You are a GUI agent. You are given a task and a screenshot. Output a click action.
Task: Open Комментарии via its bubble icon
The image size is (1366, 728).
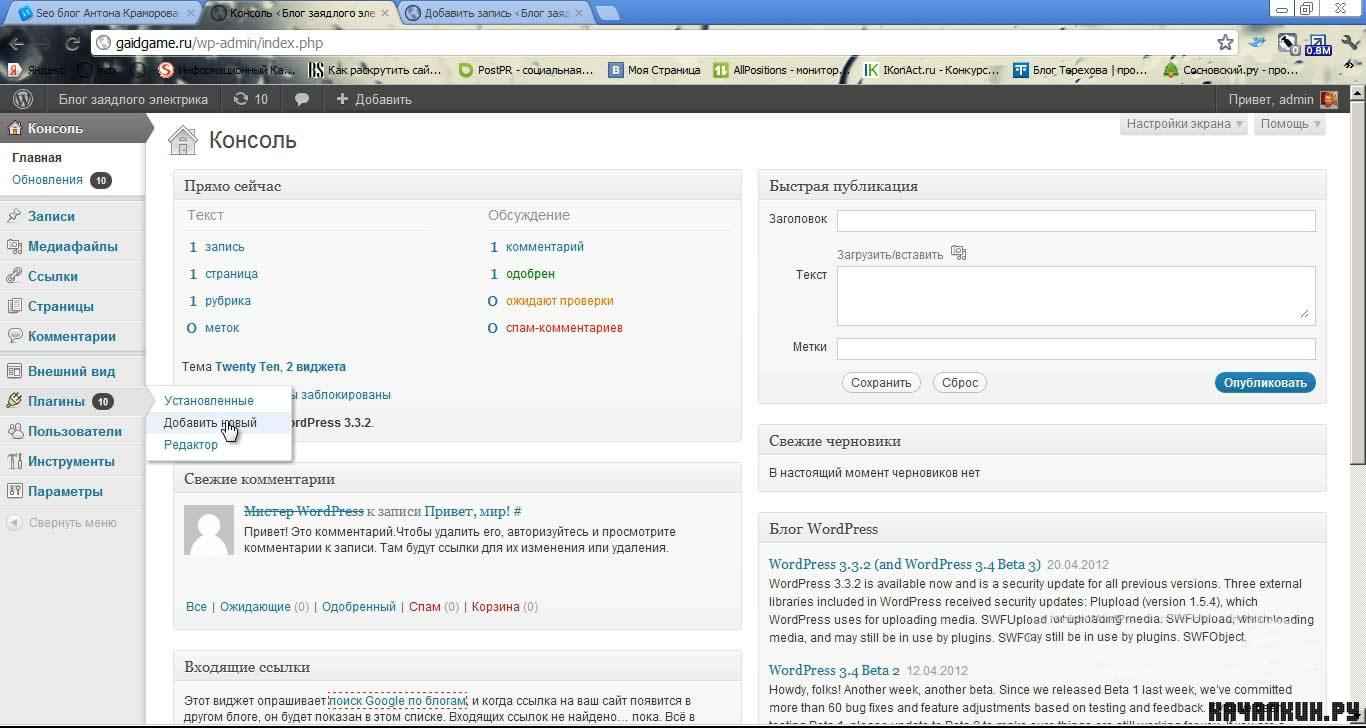pos(14,336)
